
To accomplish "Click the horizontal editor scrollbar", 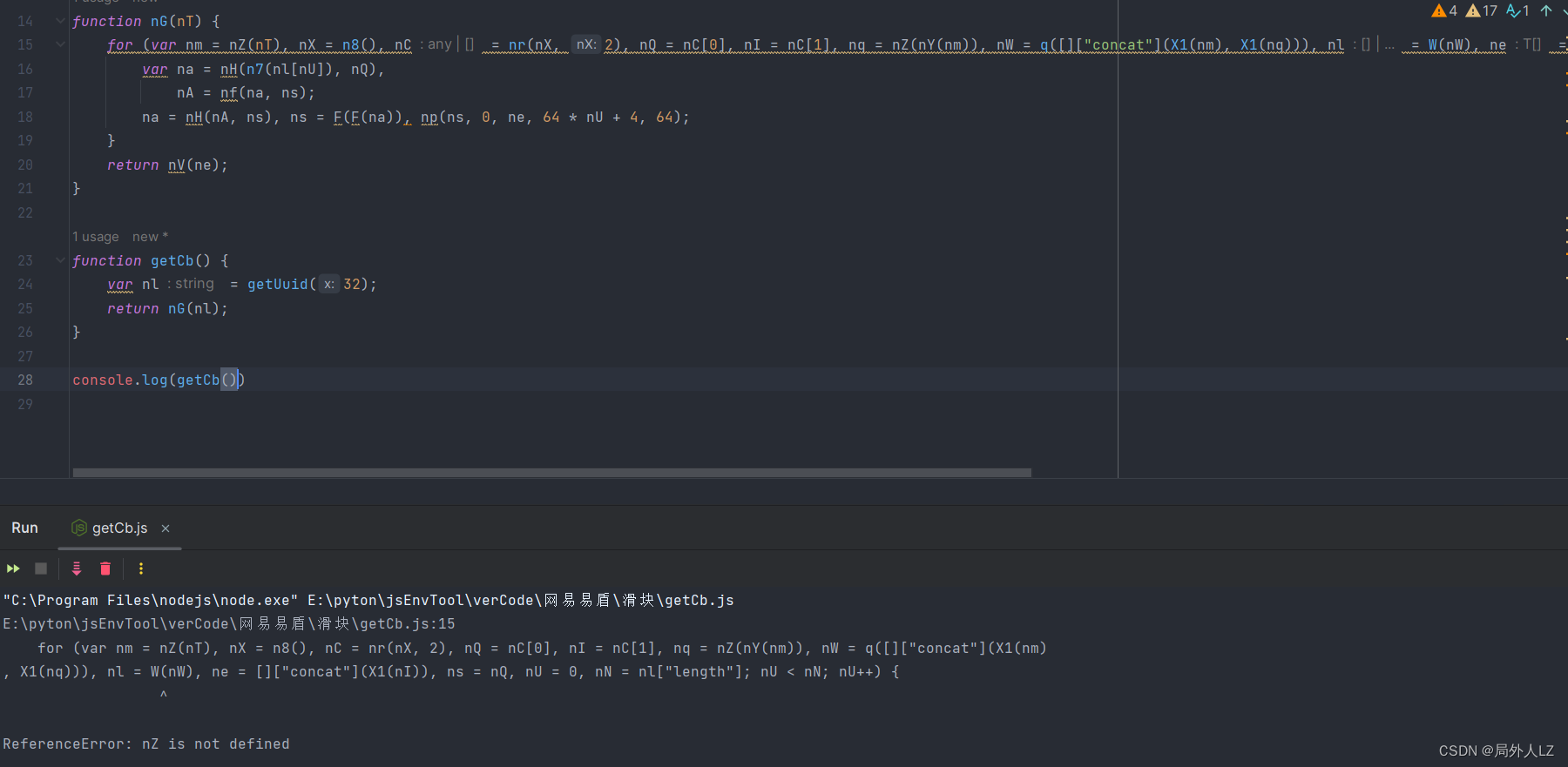I will tap(552, 473).
